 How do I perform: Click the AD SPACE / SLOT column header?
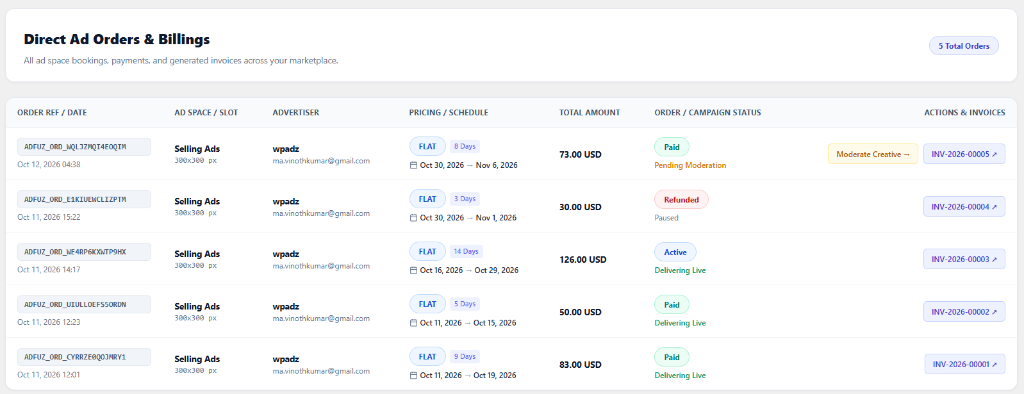pyautogui.click(x=206, y=112)
